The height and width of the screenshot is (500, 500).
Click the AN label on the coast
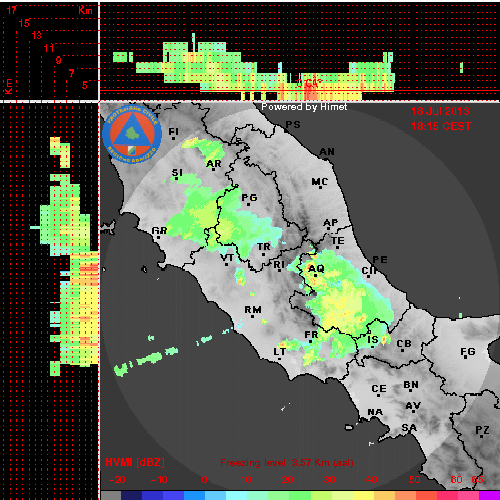click(327, 152)
